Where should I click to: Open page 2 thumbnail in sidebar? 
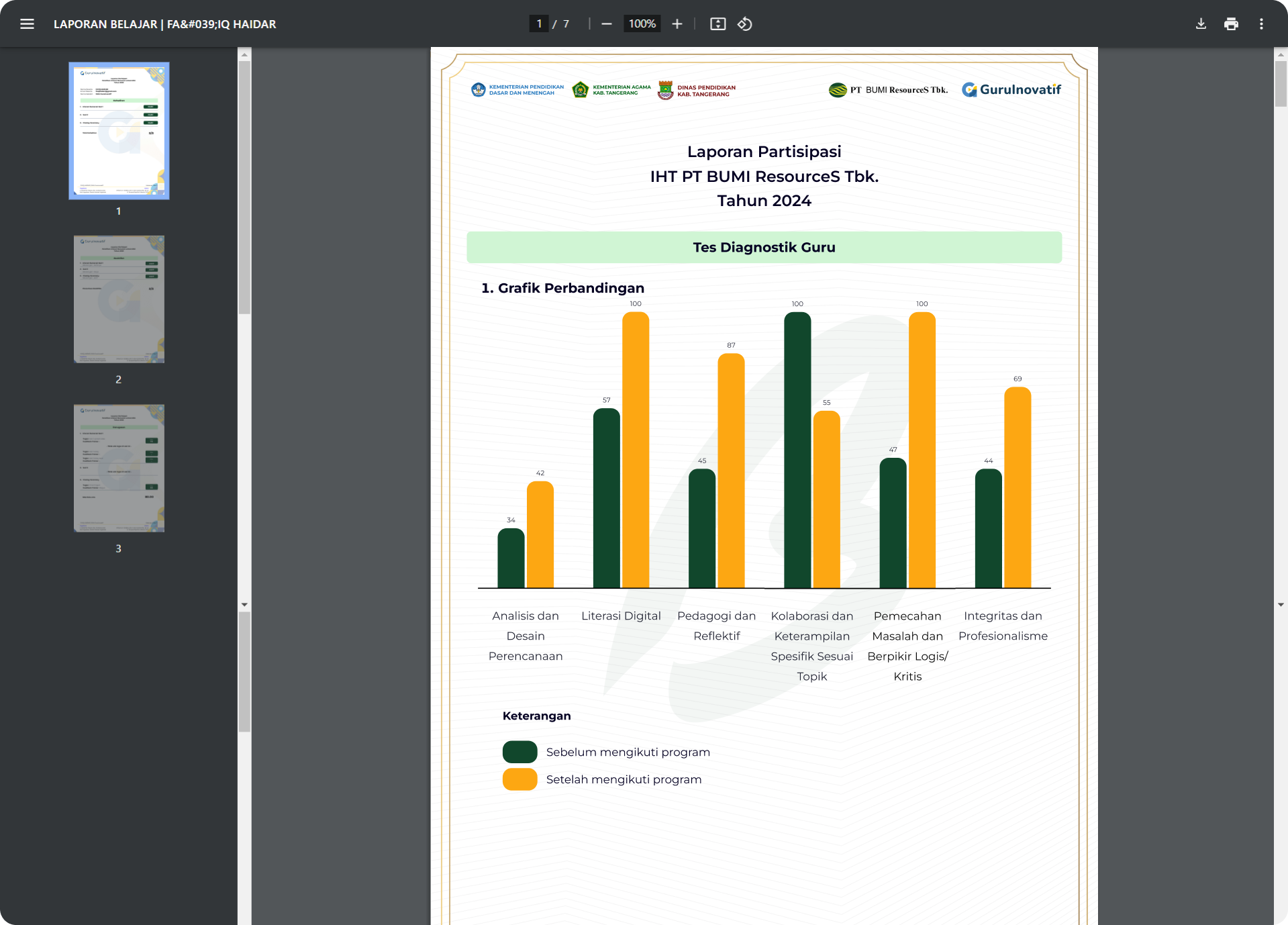coord(119,299)
